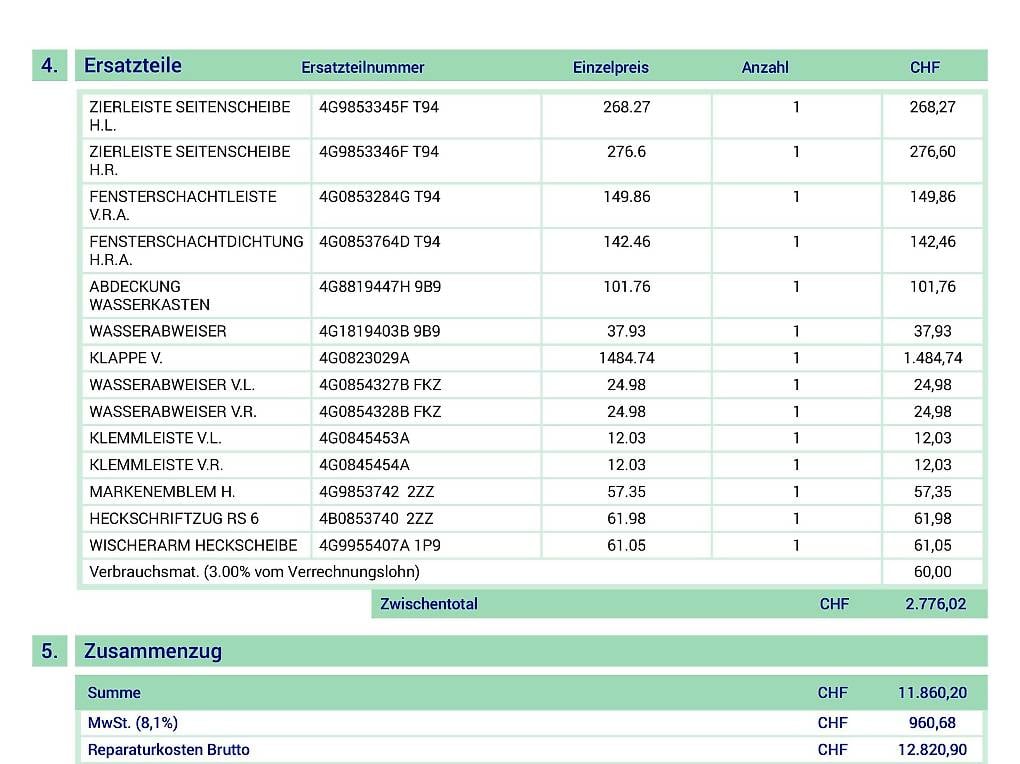Click the ABDECKUNG WASSERKASTEN description
1020x764 pixels.
pos(150,295)
